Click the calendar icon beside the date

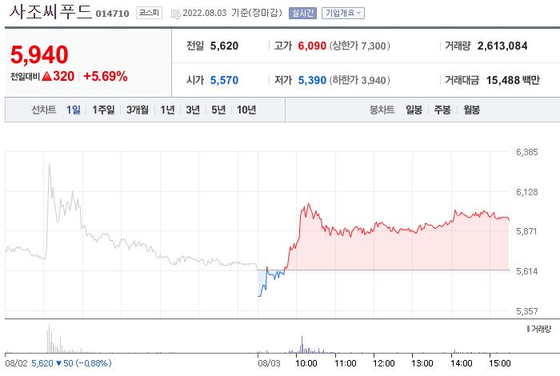click(x=175, y=14)
